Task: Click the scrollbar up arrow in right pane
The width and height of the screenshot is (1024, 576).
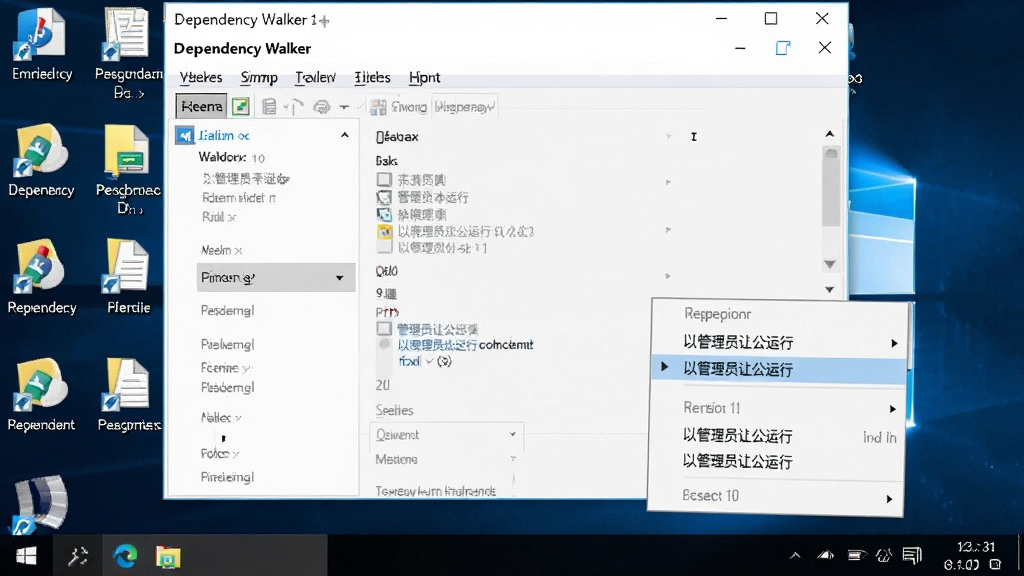Action: pos(830,134)
